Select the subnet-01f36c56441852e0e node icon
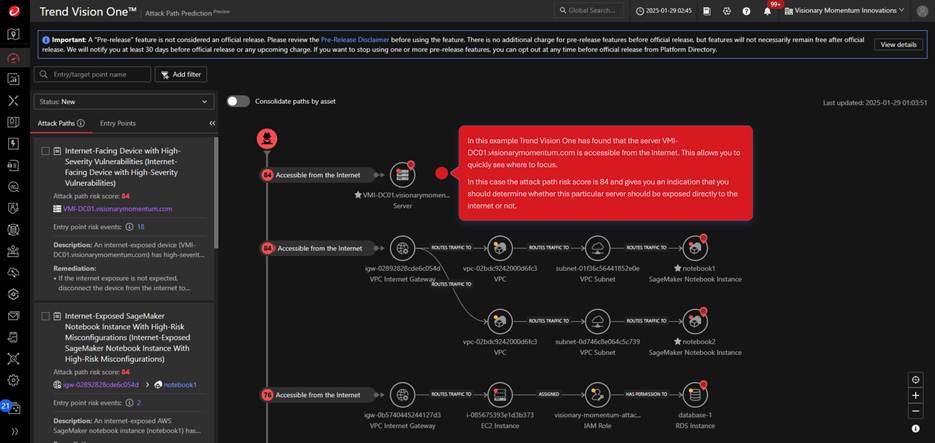Image resolution: width=935 pixels, height=443 pixels. [597, 248]
